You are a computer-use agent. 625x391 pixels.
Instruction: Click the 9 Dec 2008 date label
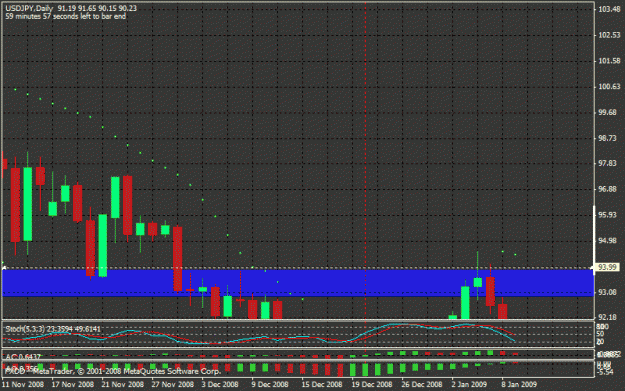point(270,385)
